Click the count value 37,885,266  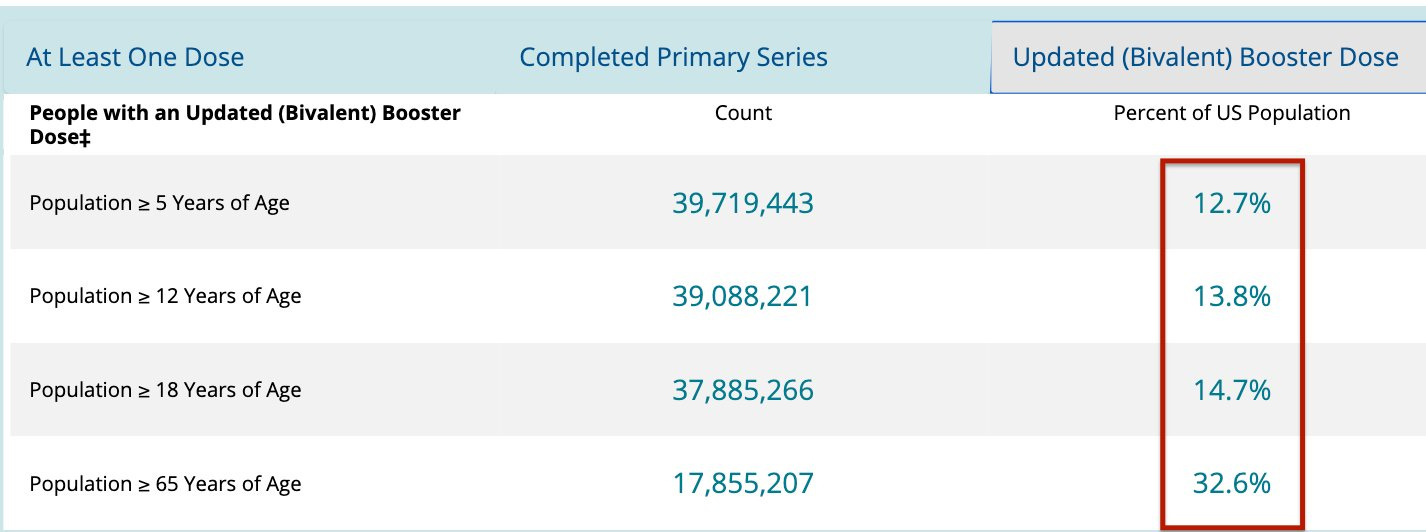pos(743,390)
